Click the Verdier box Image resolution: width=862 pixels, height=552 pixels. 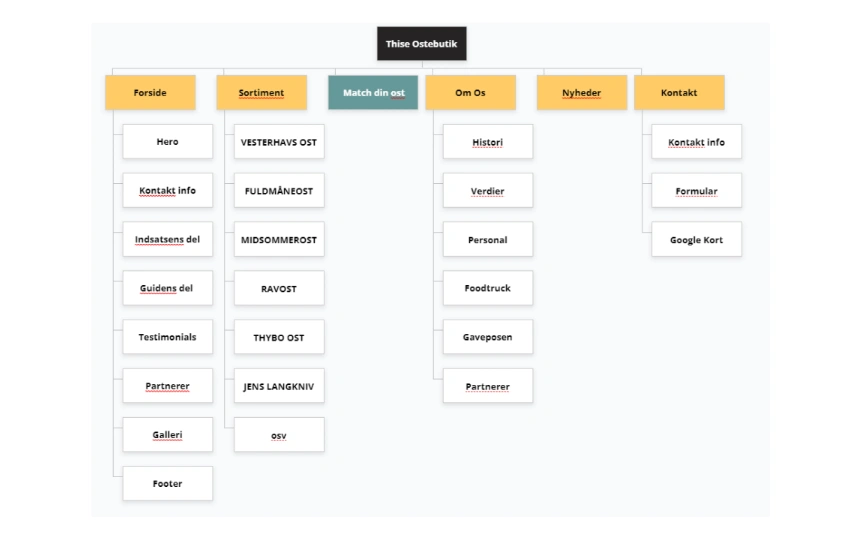[x=488, y=190]
